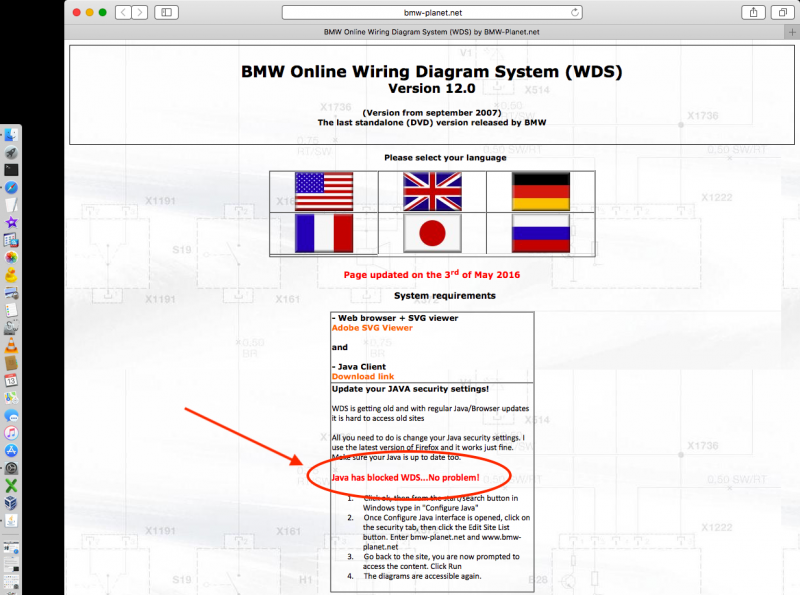Screen dimensions: 800x595
Task: Open Calendar from the Dock
Action: (x=11, y=380)
